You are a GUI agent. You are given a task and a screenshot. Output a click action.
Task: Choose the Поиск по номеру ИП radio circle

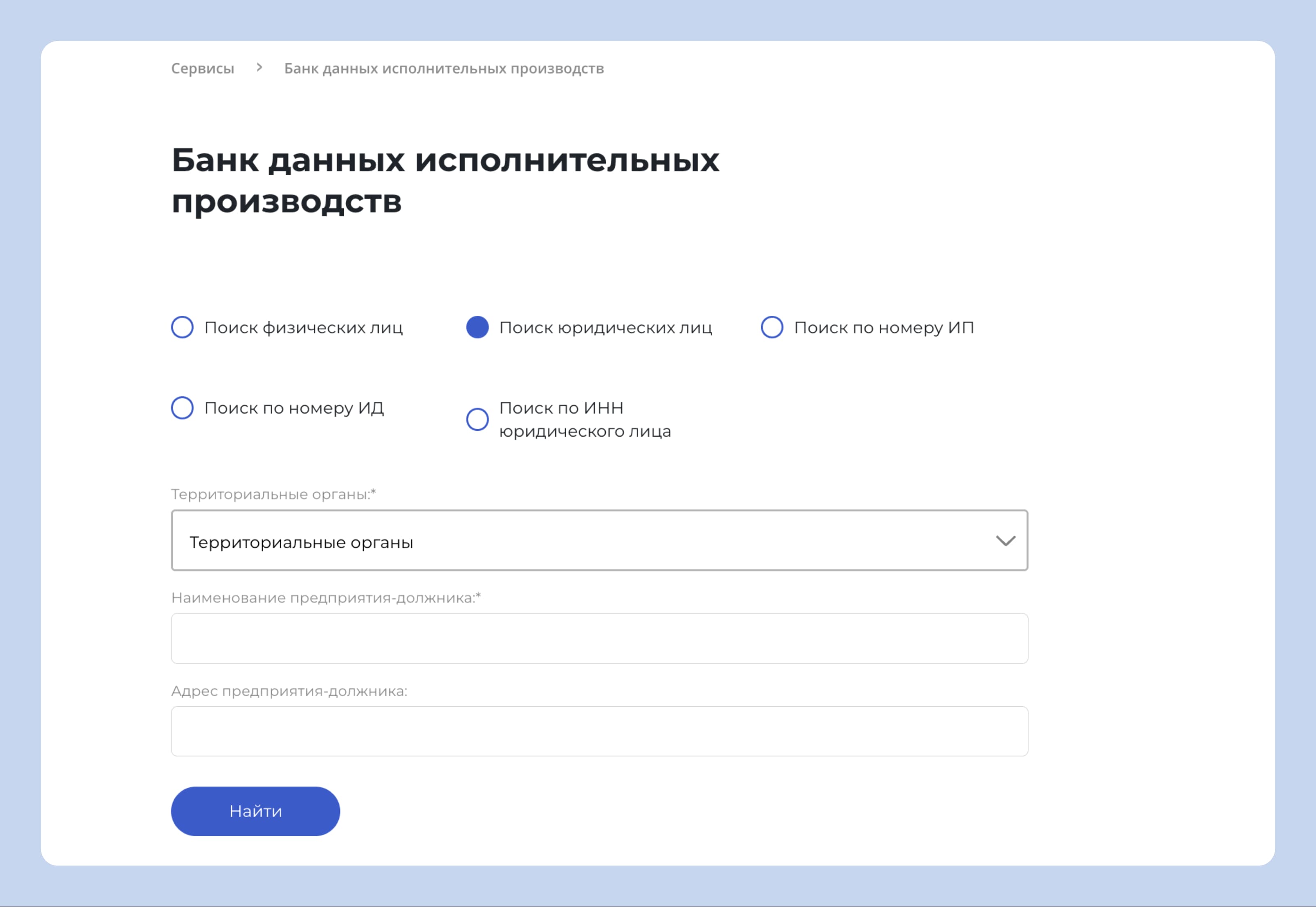pos(772,327)
